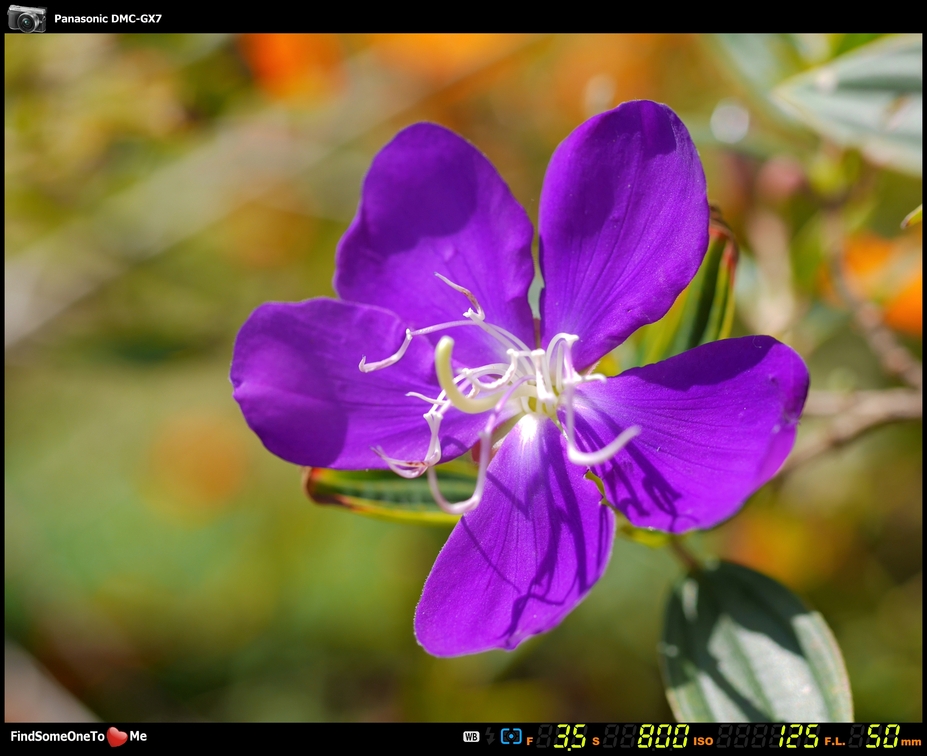Viewport: 927px width, 756px height.
Task: Click the purple flower photo
Action: [x=463, y=378]
